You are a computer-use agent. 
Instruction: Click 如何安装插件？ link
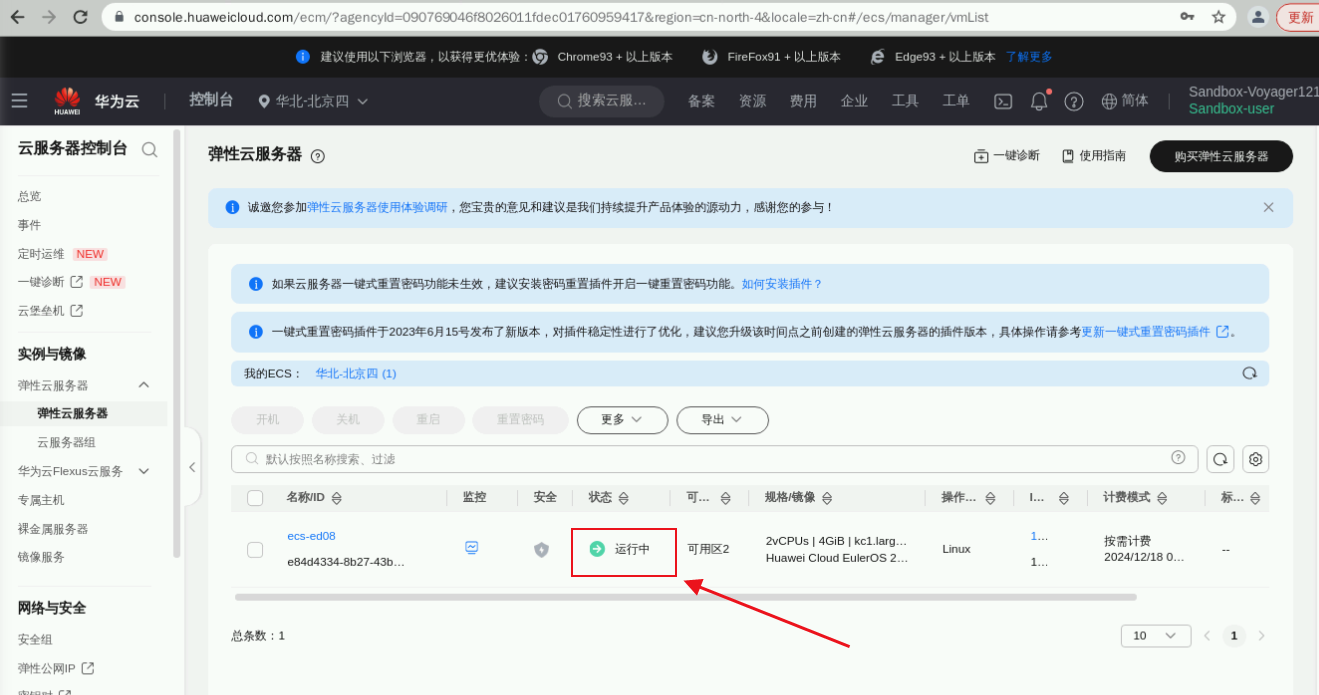click(782, 284)
